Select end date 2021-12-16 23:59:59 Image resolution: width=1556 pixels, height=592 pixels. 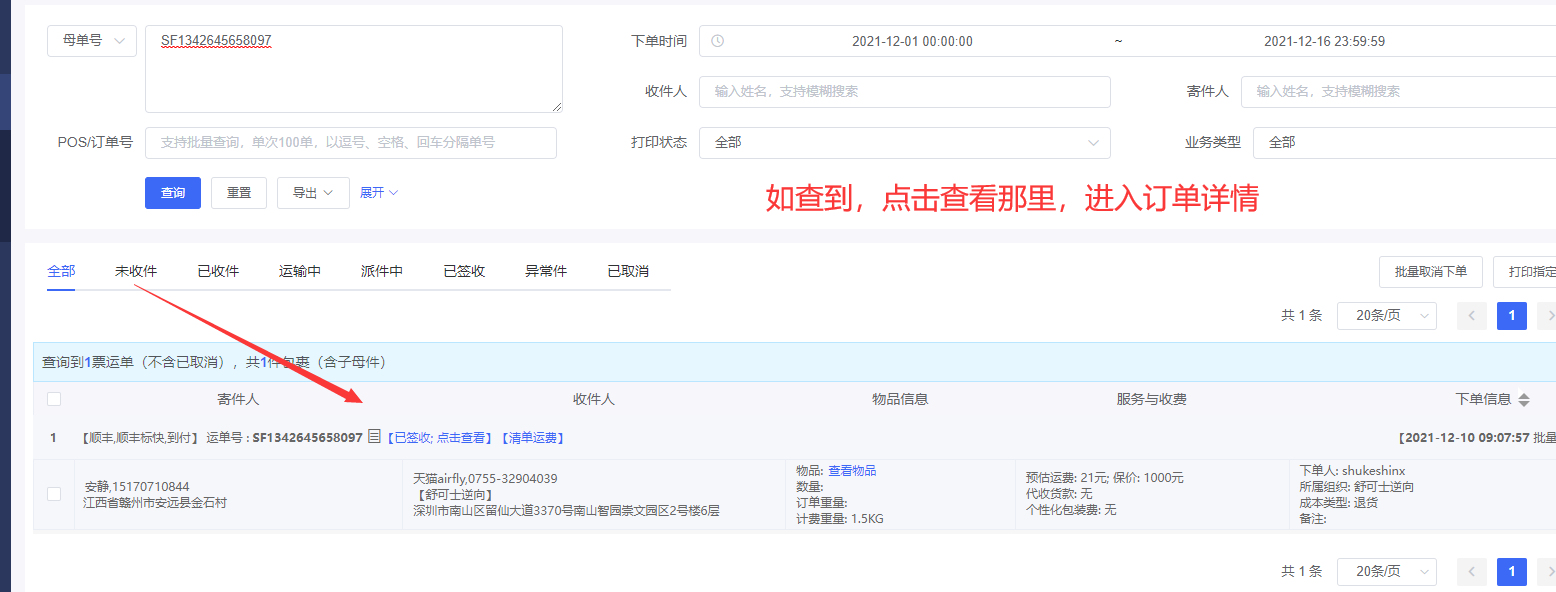1324,41
